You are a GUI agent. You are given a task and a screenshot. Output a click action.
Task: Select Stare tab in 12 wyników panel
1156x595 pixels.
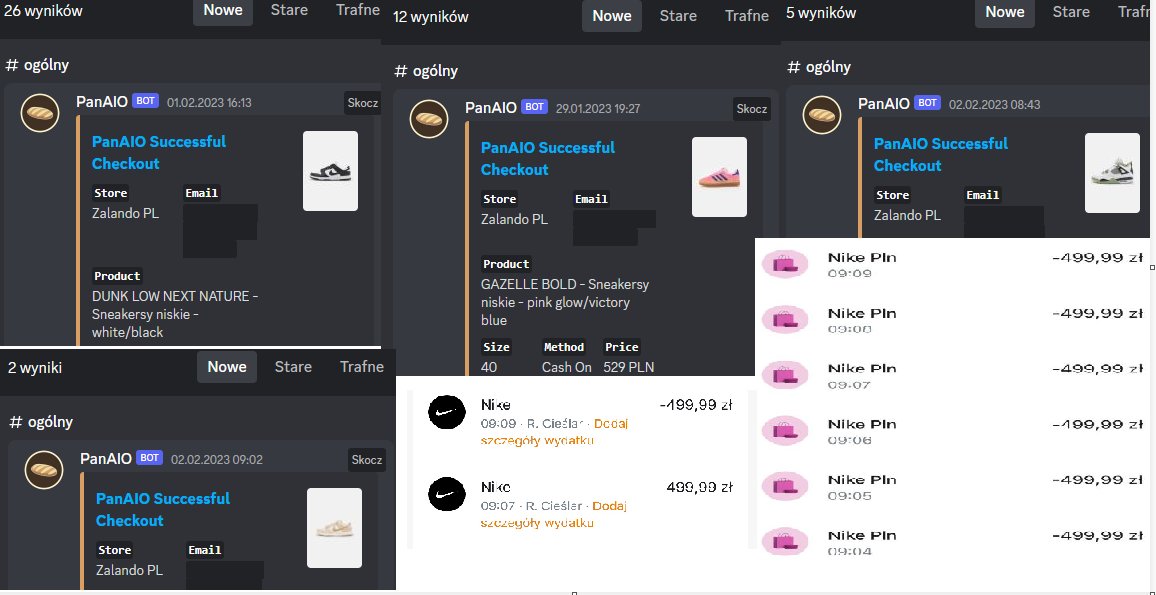click(x=678, y=16)
